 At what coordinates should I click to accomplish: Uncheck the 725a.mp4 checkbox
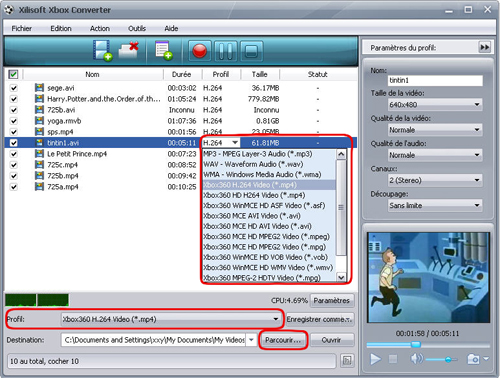[x=14, y=187]
